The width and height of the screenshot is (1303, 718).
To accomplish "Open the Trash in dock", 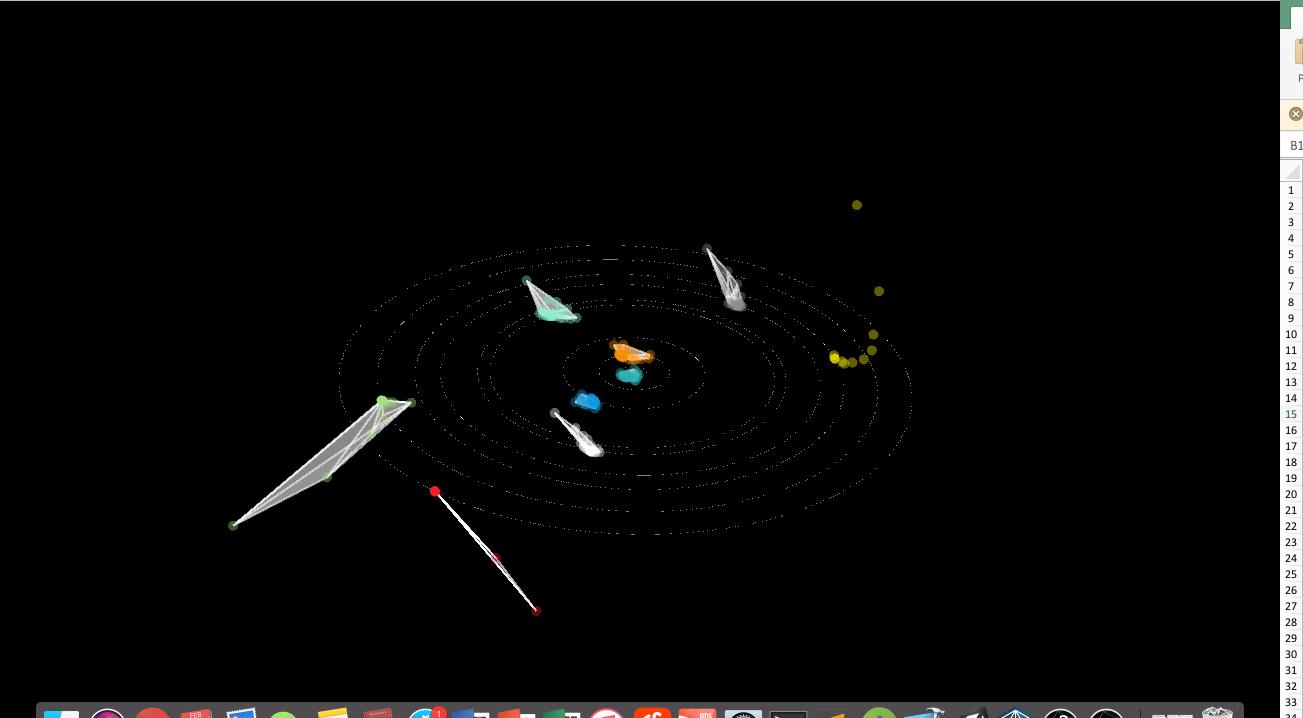I will (1217, 713).
